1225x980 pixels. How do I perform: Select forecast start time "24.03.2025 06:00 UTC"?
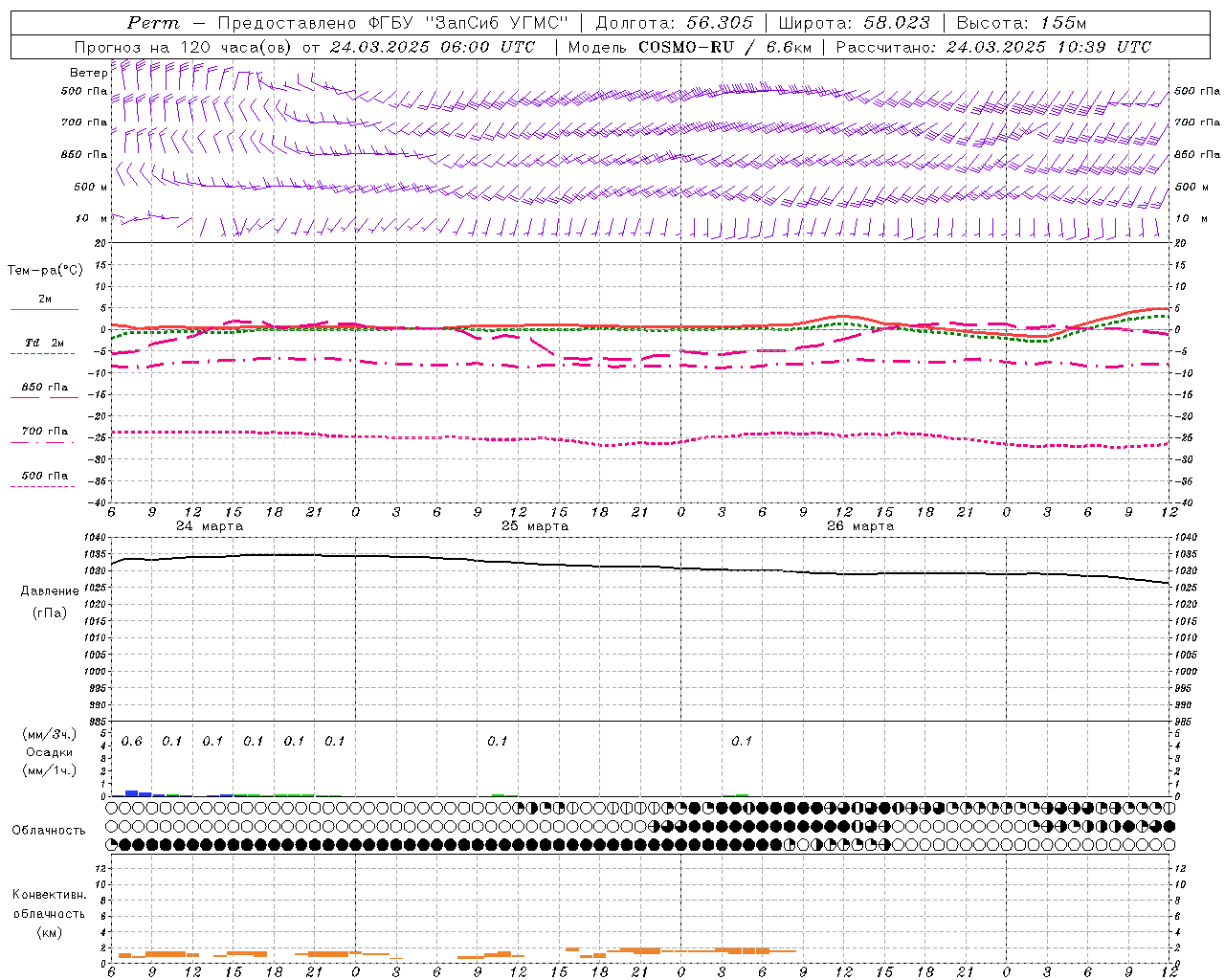[x=433, y=47]
